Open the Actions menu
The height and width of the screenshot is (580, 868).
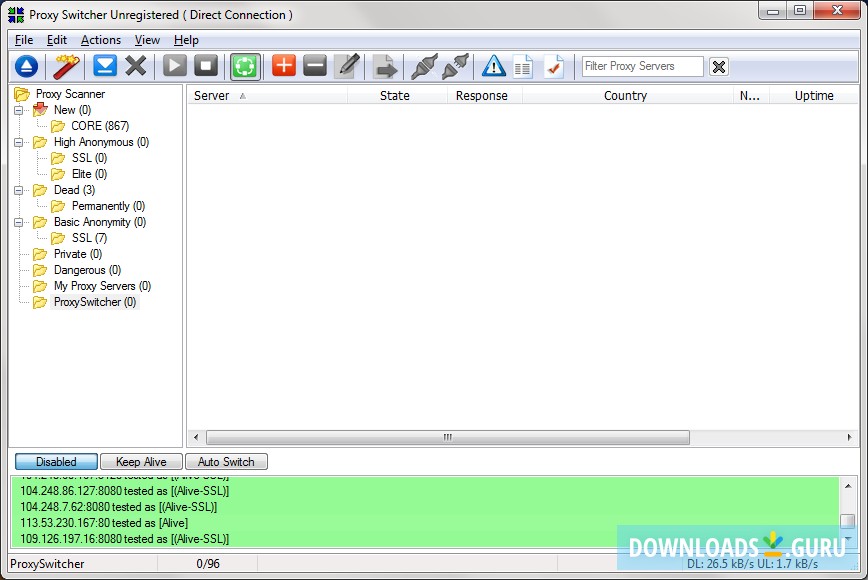point(101,40)
